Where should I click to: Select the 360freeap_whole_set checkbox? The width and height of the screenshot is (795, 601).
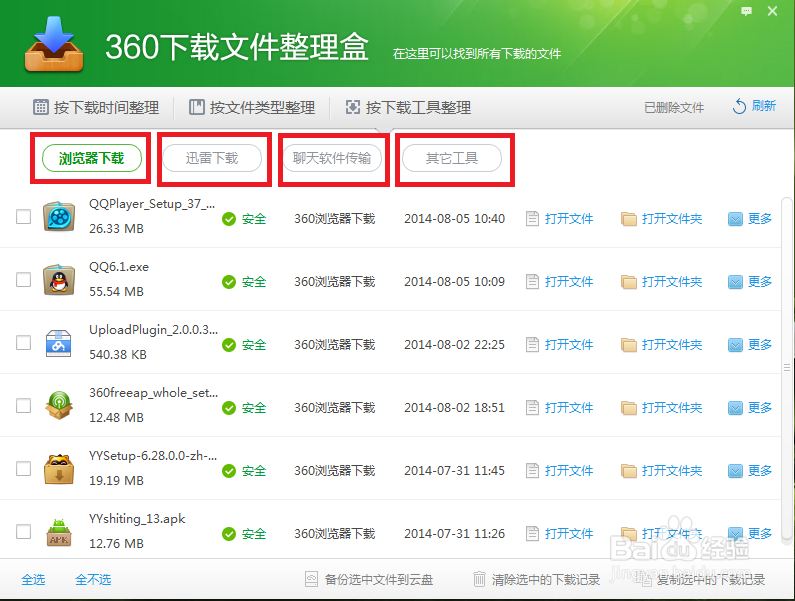23,405
